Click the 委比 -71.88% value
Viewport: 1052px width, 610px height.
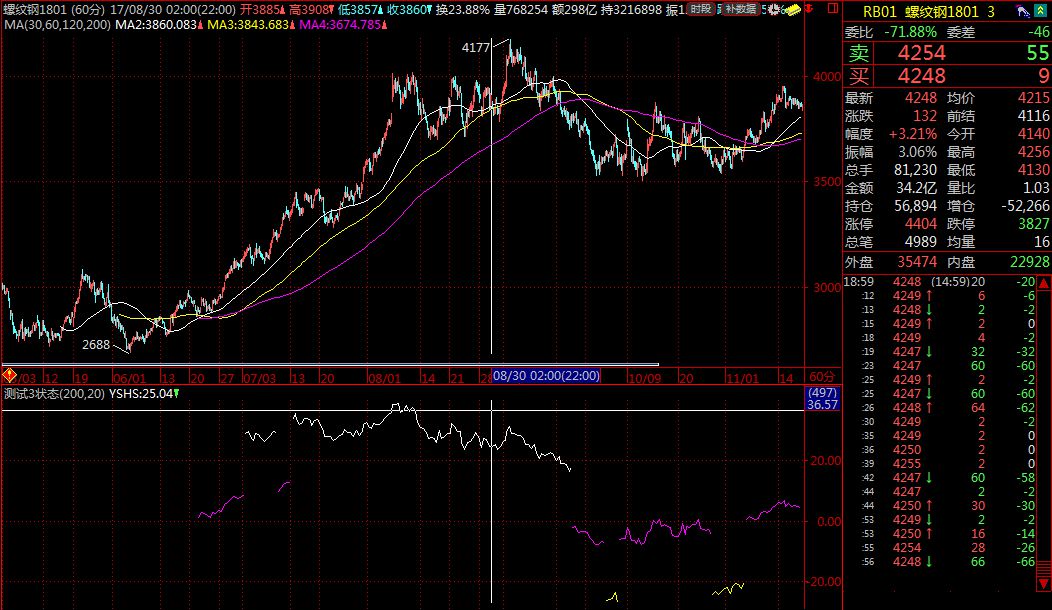pyautogui.click(x=910, y=32)
